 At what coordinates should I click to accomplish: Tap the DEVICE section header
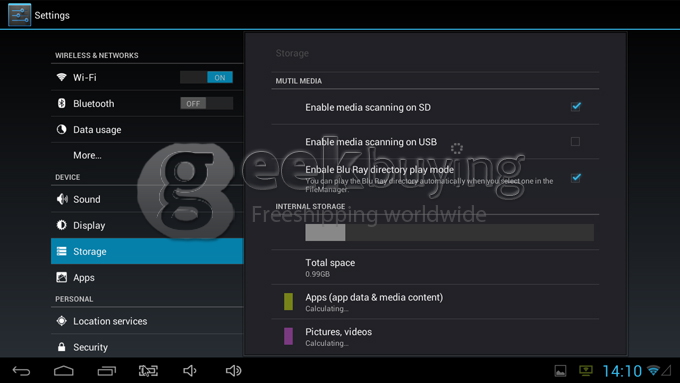[68, 177]
